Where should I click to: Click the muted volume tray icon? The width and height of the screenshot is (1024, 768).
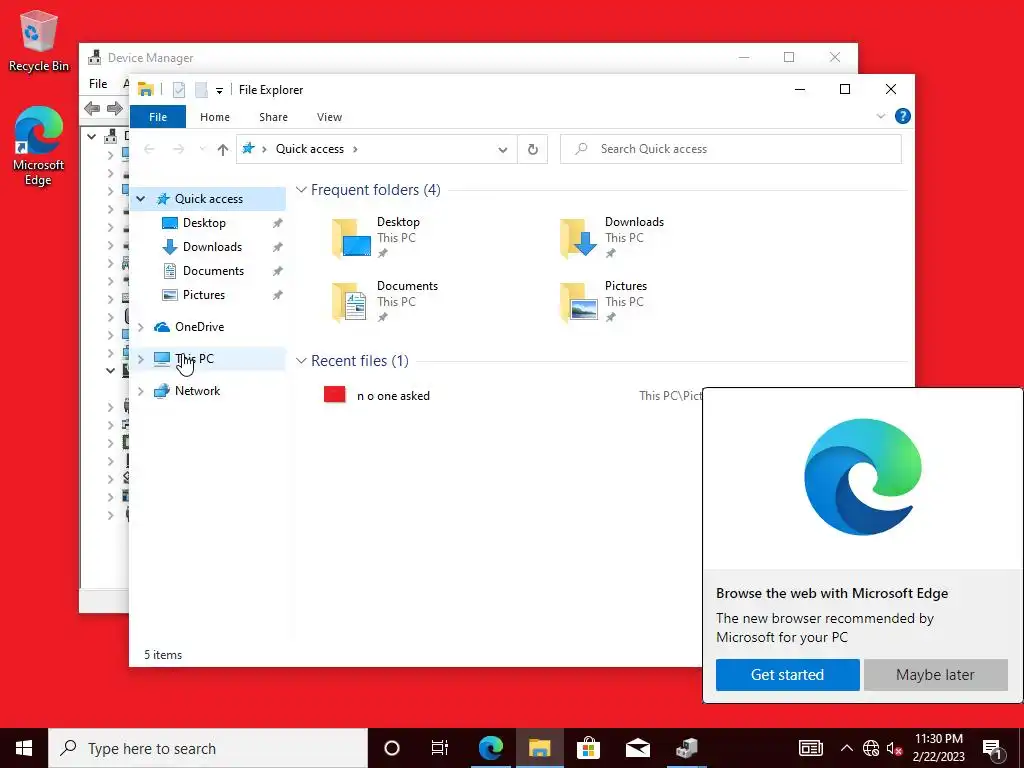894,748
